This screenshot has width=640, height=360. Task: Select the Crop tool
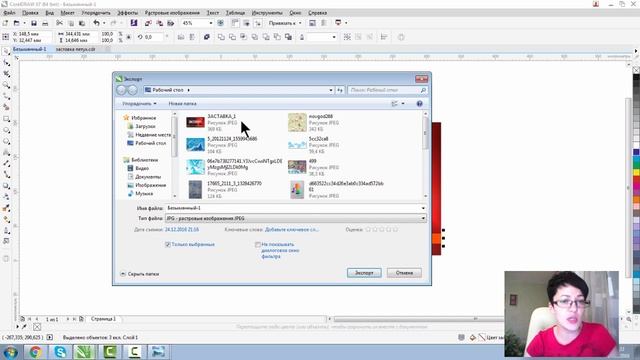coord(6,74)
